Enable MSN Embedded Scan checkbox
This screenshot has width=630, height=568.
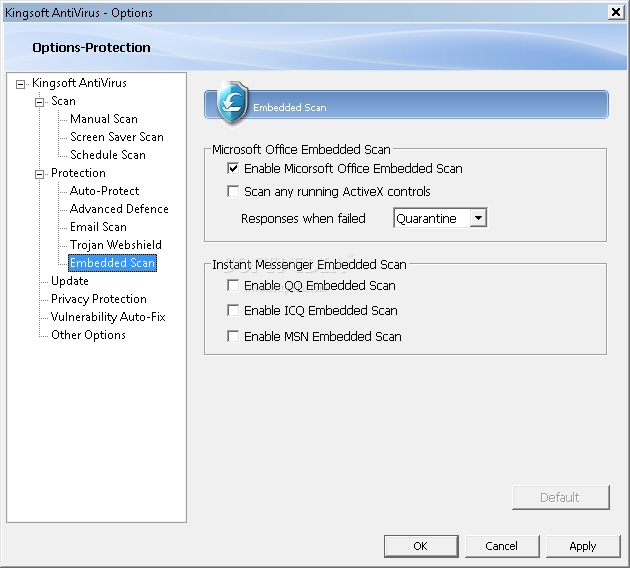tap(233, 336)
